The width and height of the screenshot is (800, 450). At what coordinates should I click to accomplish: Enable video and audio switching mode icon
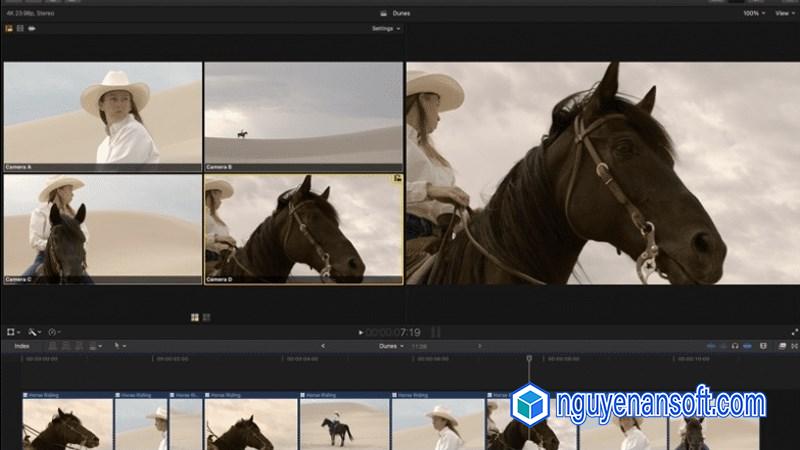point(9,29)
